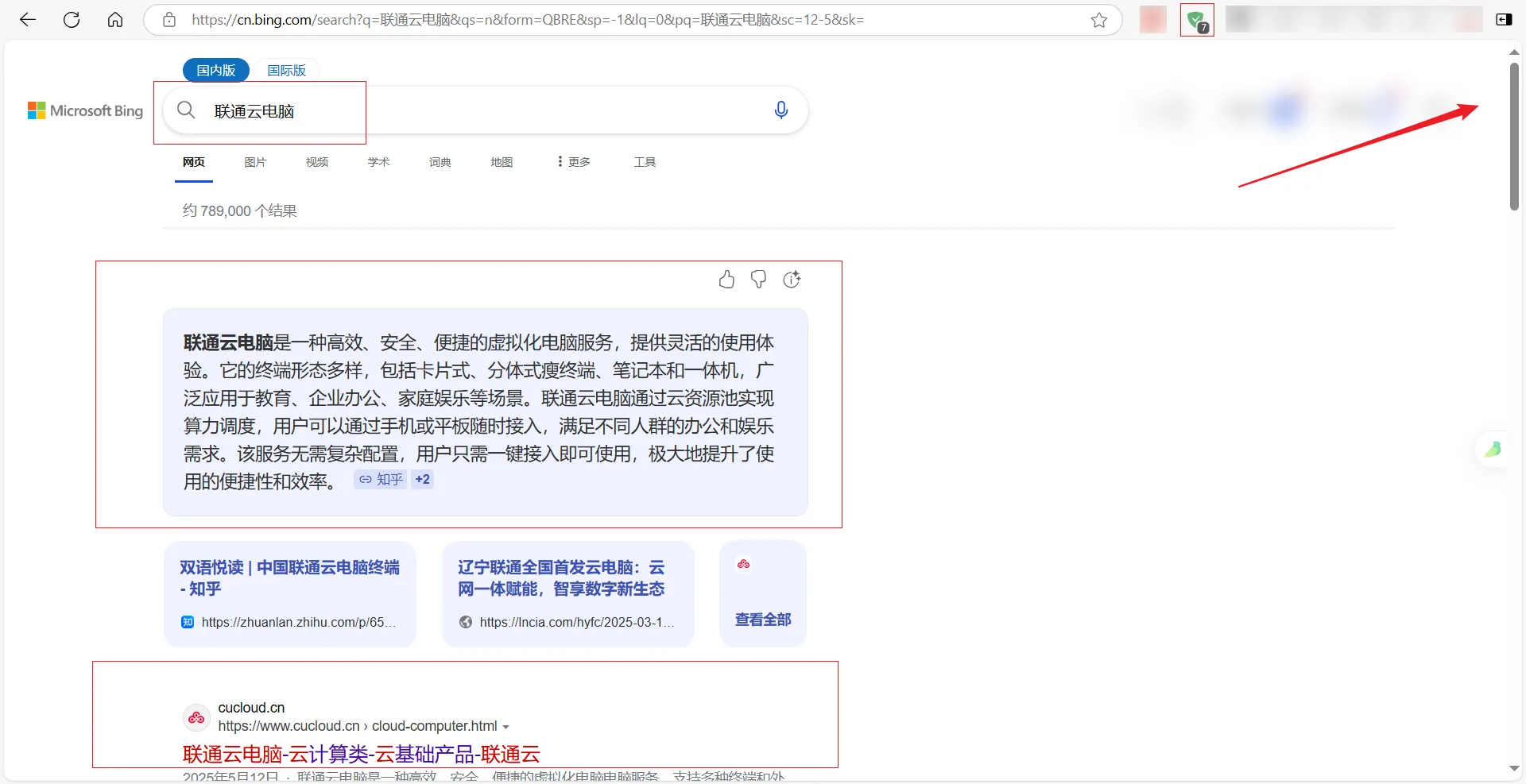The width and height of the screenshot is (1526, 784).
Task: Open 联通云电脑-云计算类 result link
Action: coord(361,754)
